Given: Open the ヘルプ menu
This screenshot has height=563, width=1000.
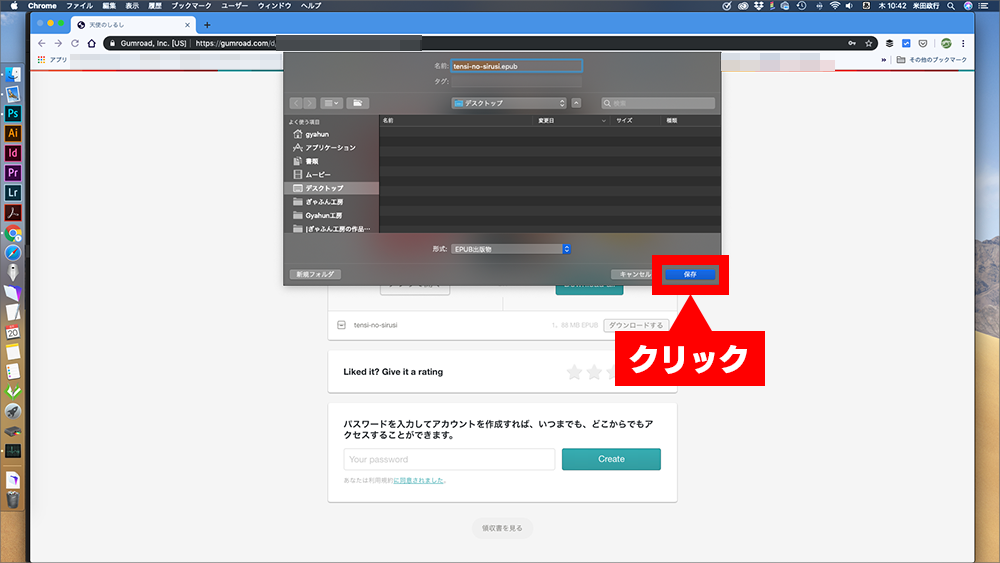Looking at the screenshot, I should click(311, 6).
